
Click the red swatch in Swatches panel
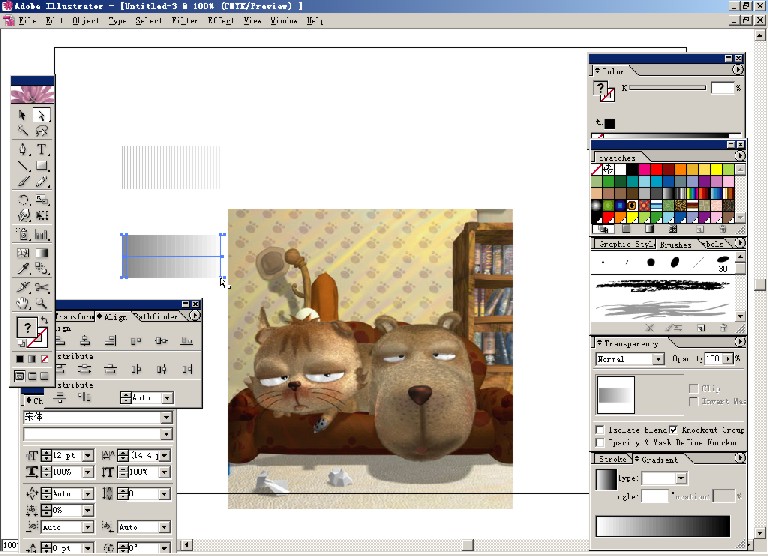pos(656,169)
